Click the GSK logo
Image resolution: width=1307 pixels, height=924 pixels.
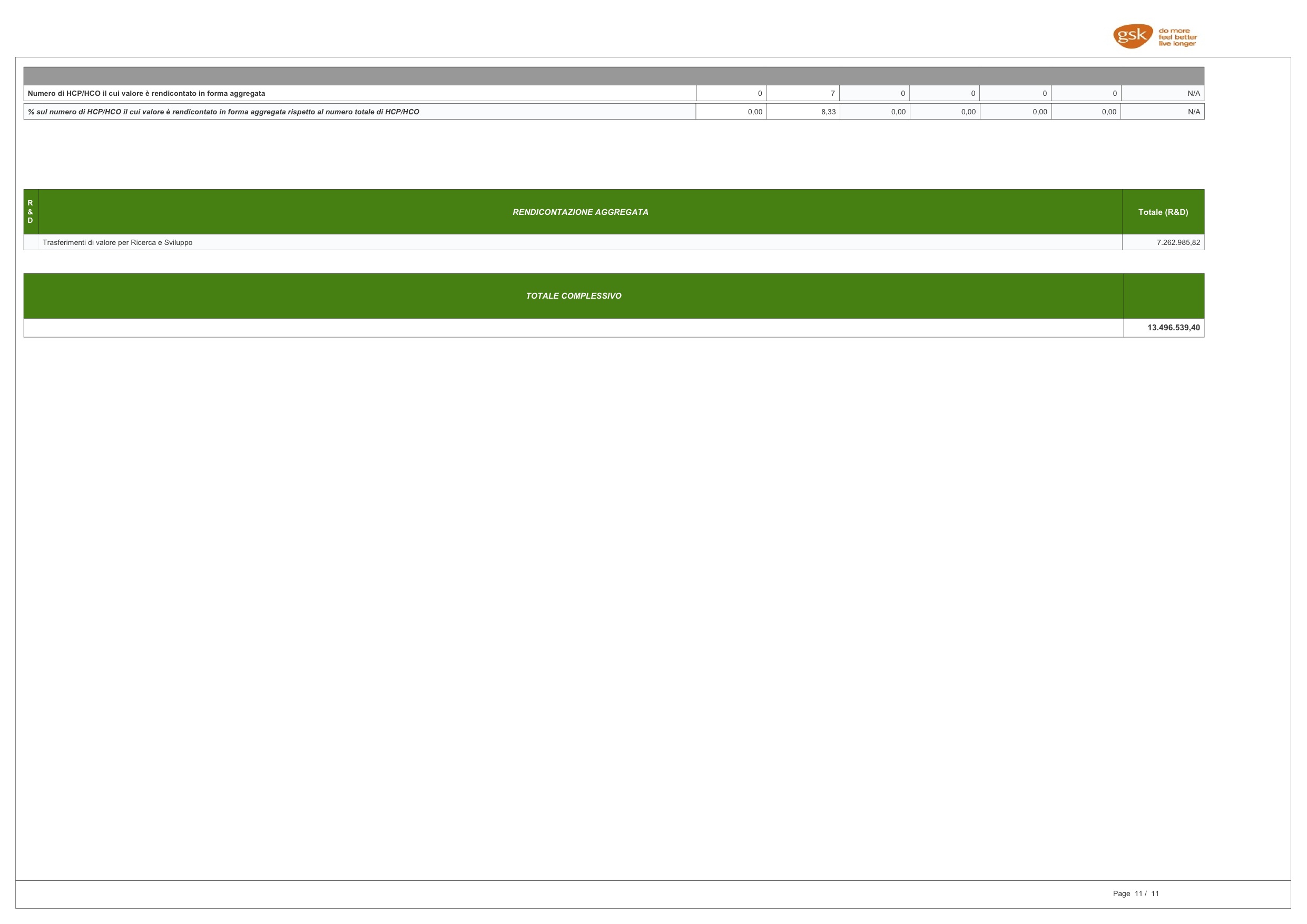(x=1132, y=36)
